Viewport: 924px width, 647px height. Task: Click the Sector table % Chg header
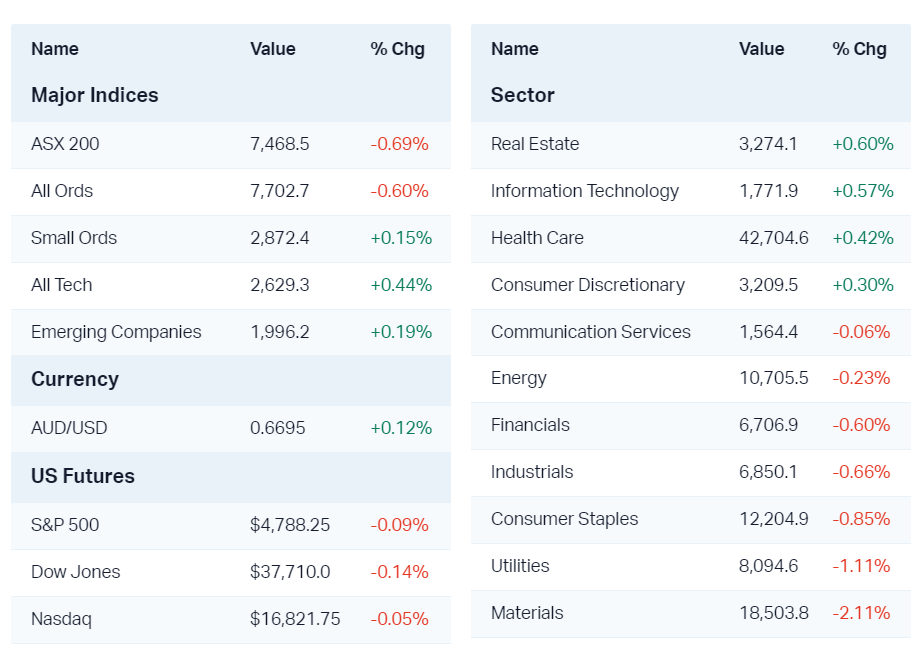point(859,49)
